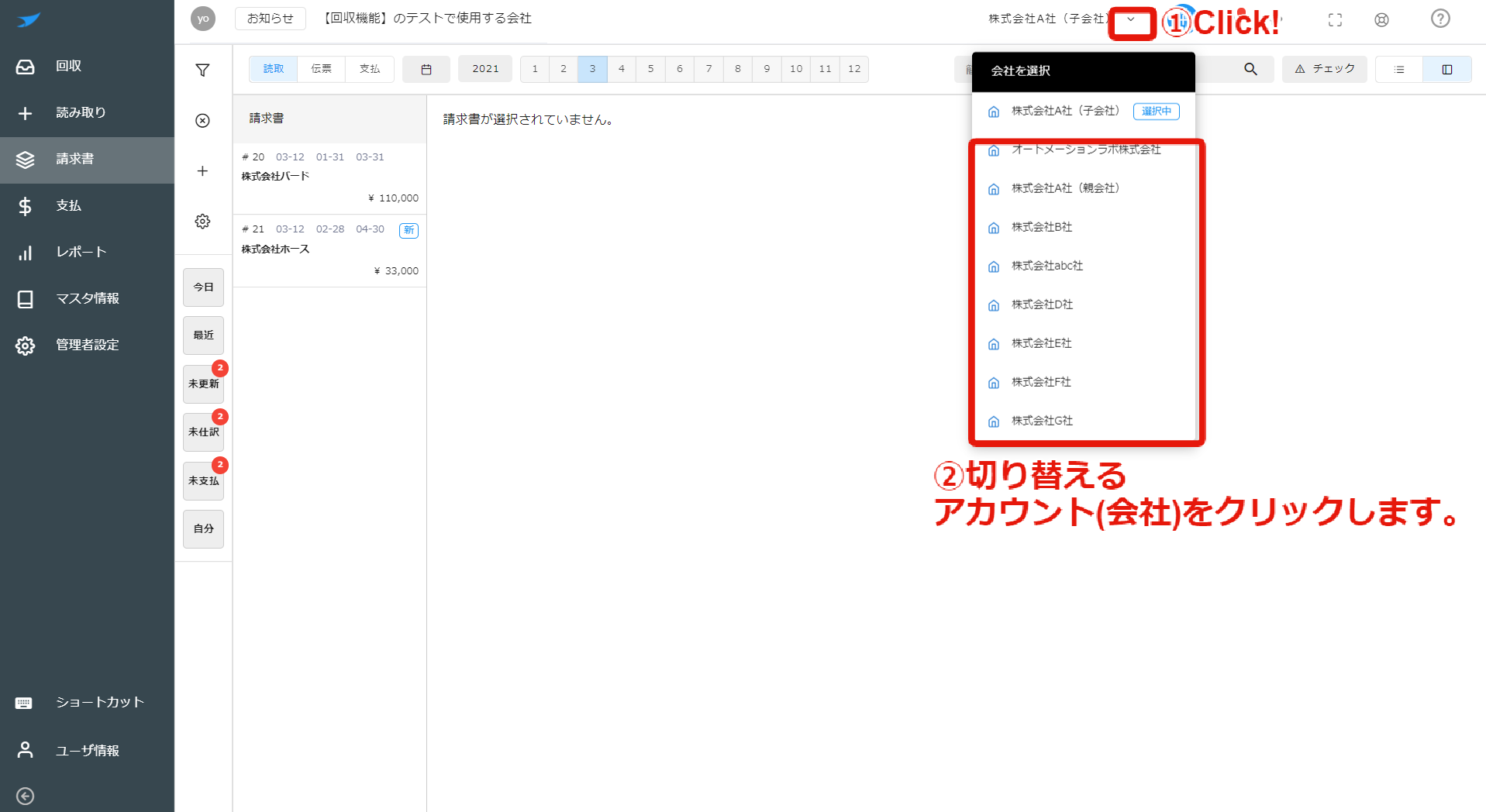This screenshot has width=1486, height=812.
Task: Select month 2
Action: tap(564, 69)
